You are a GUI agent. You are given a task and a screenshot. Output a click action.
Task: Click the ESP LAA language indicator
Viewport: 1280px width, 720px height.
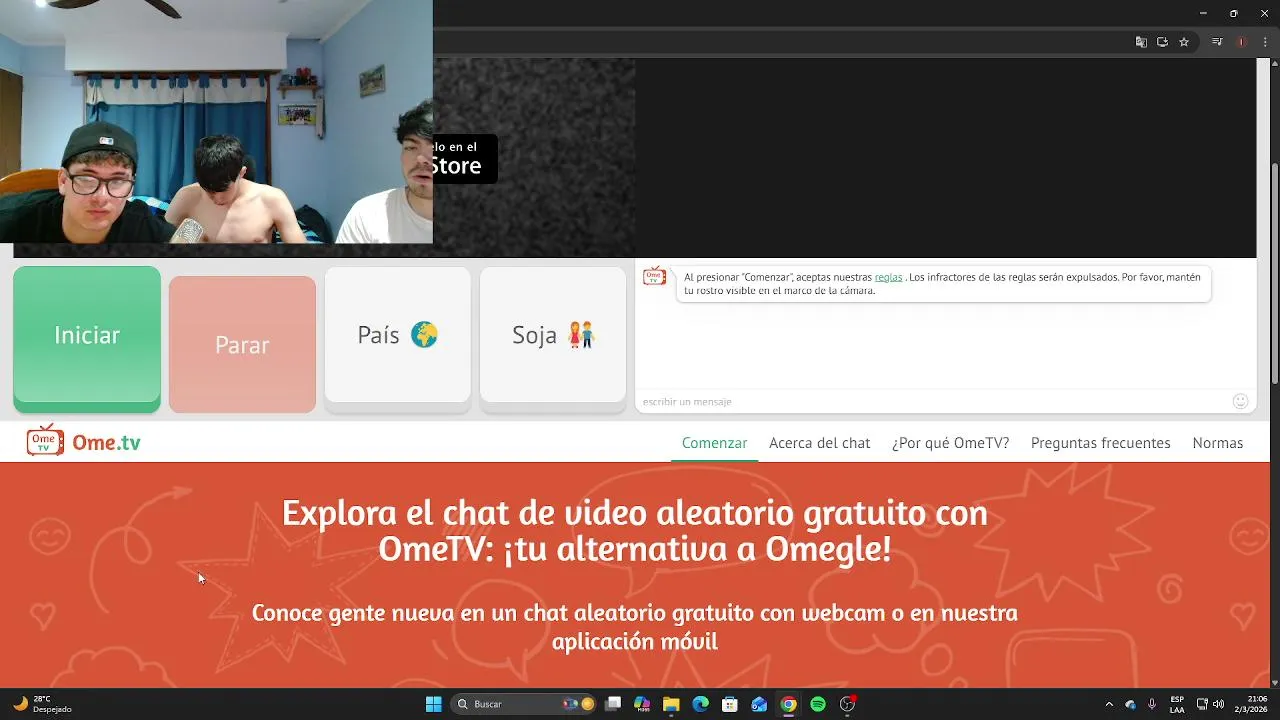[1177, 704]
